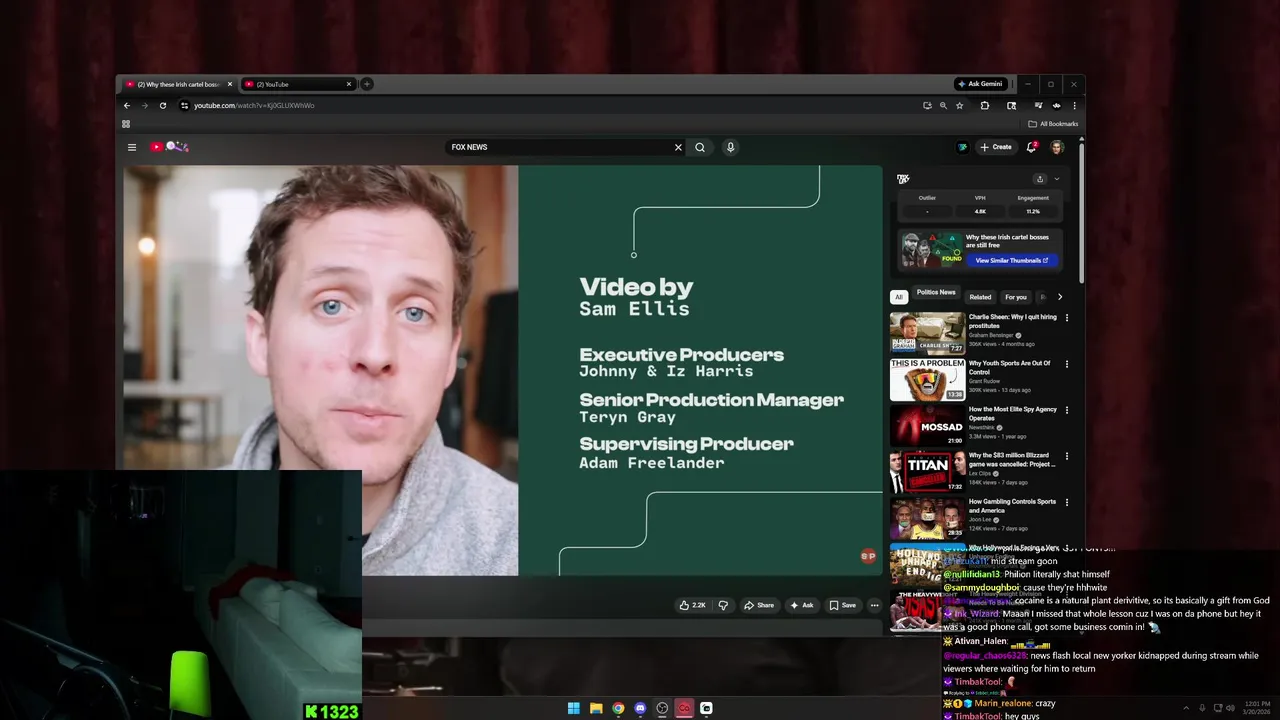Open a new browser tab with plus
Image resolution: width=1280 pixels, height=720 pixels.
(367, 84)
